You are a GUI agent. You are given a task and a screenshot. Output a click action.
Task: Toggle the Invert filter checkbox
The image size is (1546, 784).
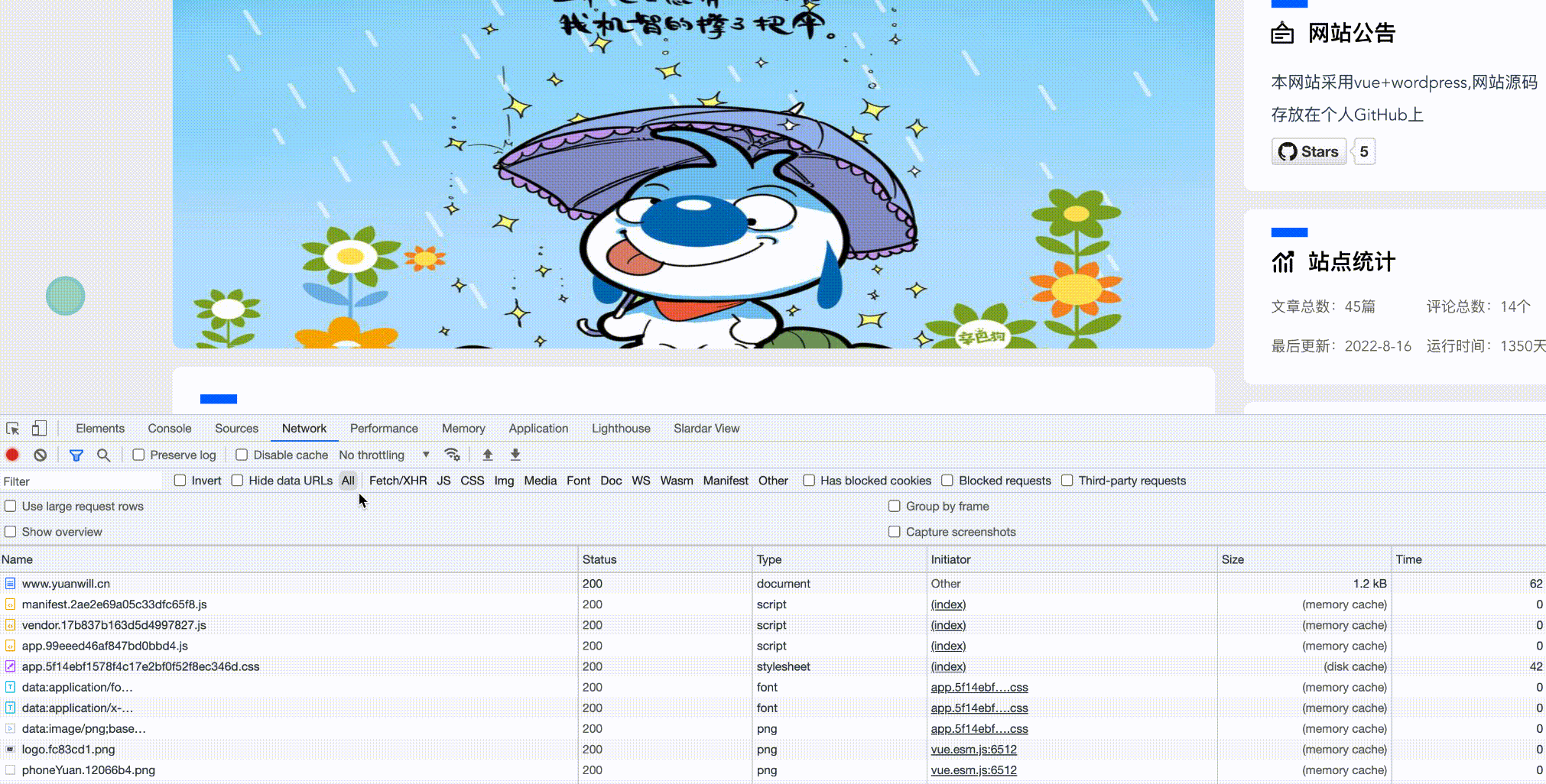180,481
